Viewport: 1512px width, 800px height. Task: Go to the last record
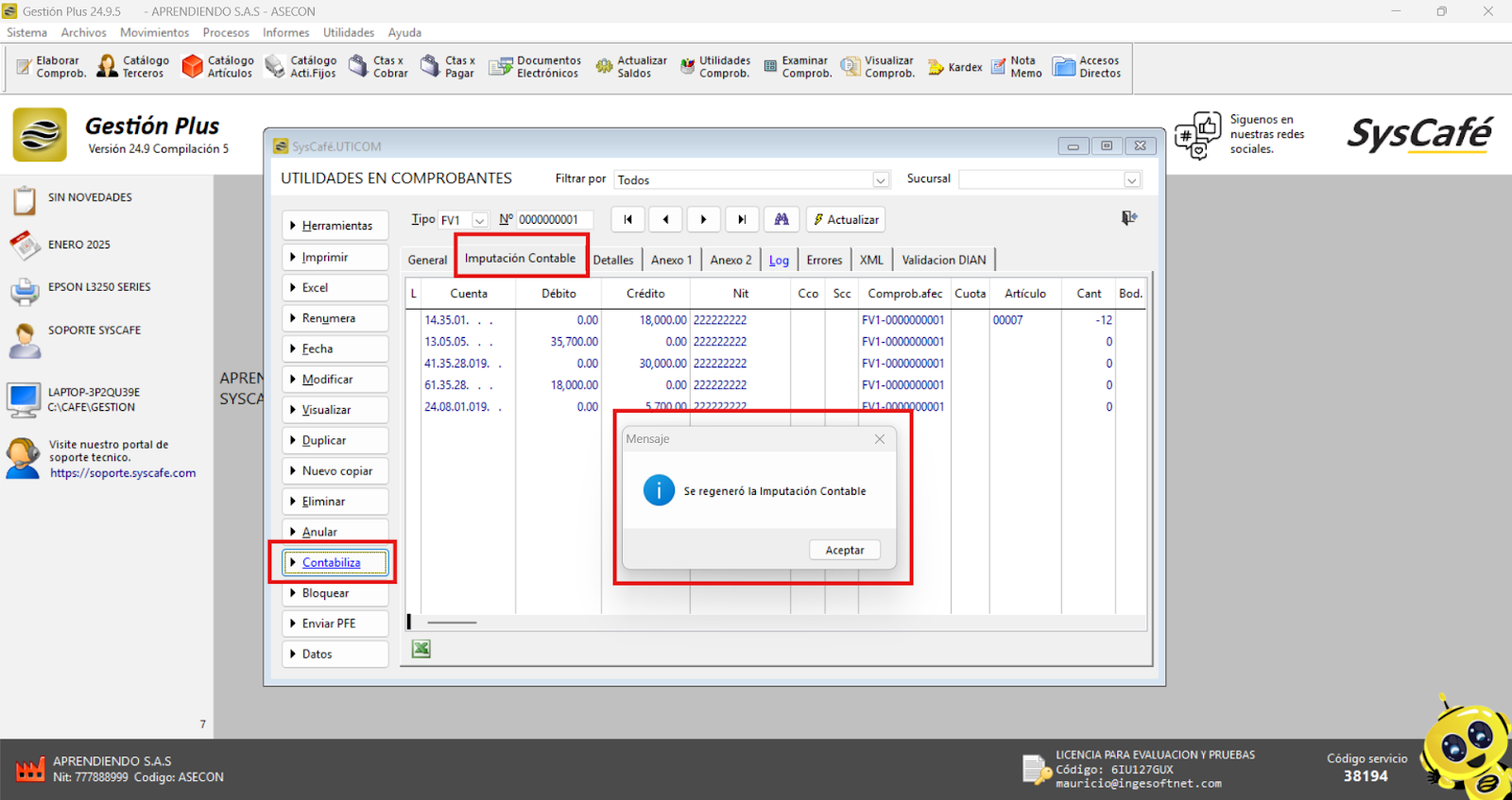tap(742, 219)
